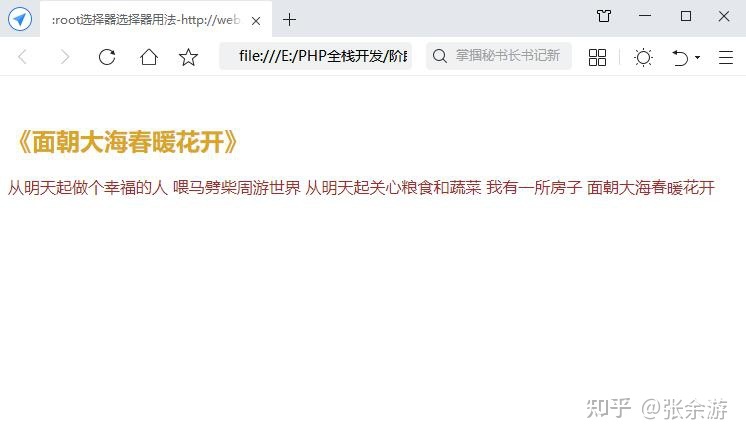Open a new tab
Image resolution: width=746 pixels, height=440 pixels.
pos(289,20)
